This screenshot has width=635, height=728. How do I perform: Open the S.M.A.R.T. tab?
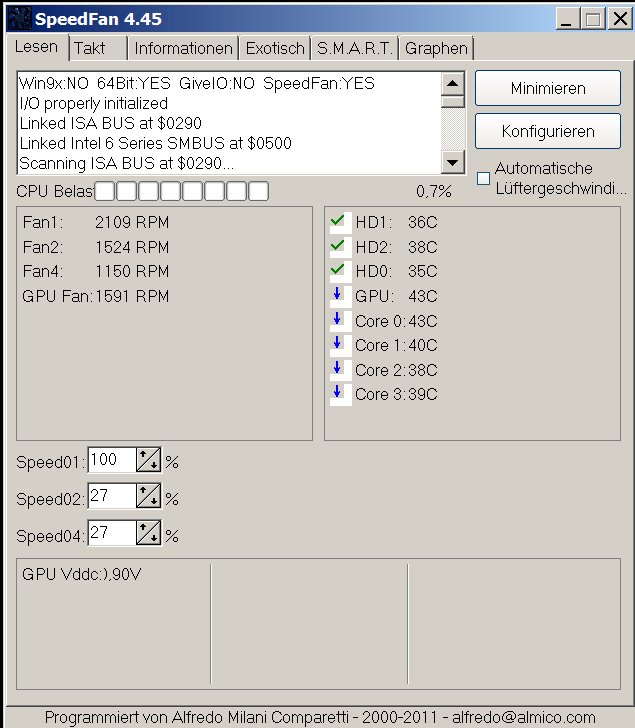coord(355,48)
